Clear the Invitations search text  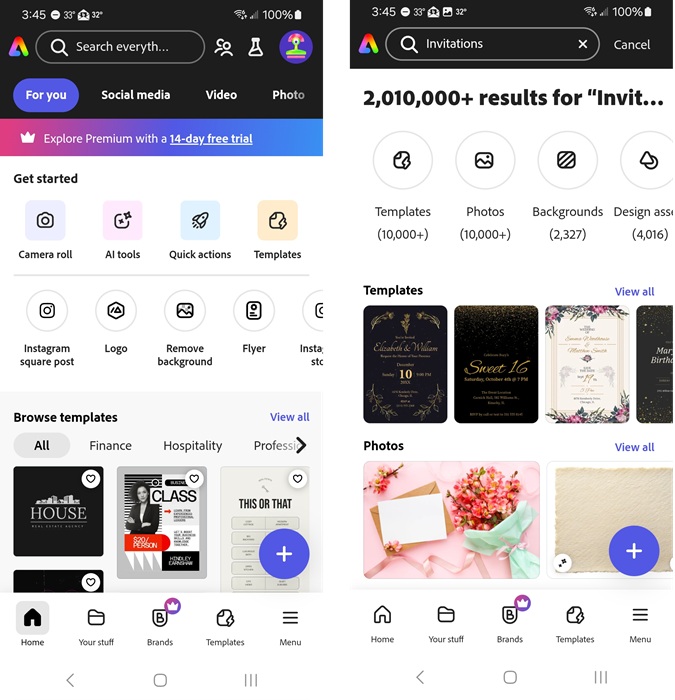(583, 44)
